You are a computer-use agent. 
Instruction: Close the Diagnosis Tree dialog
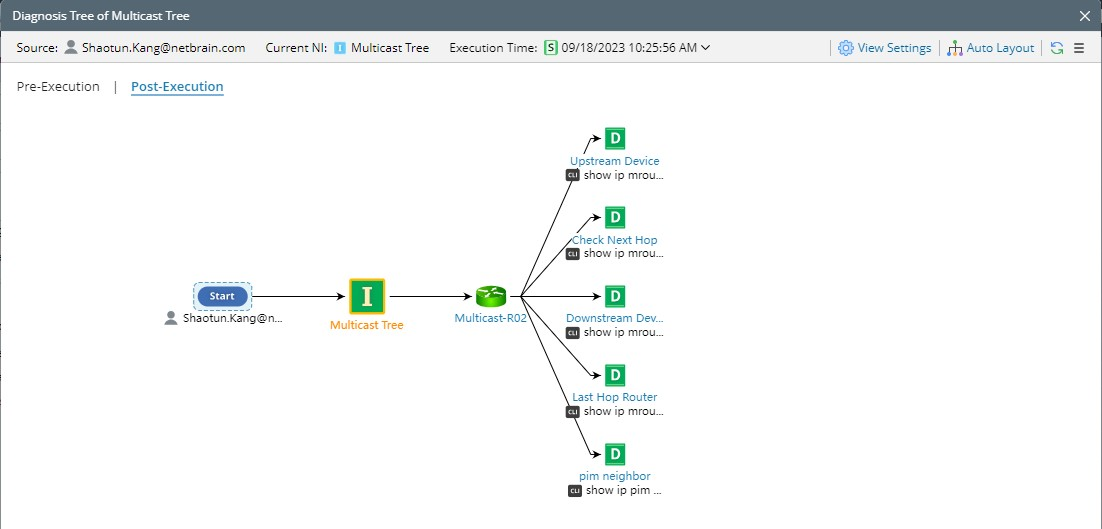coord(1085,16)
